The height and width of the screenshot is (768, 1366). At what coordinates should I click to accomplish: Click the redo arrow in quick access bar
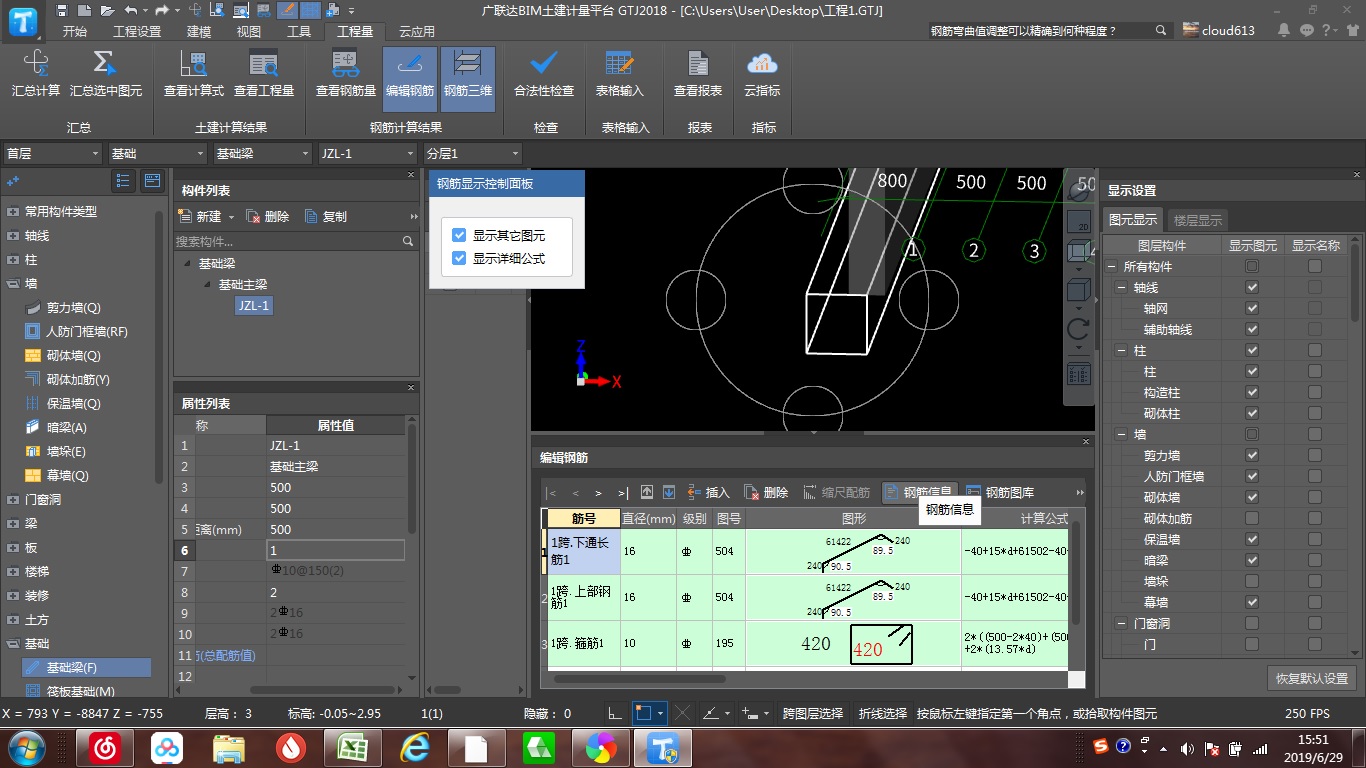pyautogui.click(x=162, y=10)
